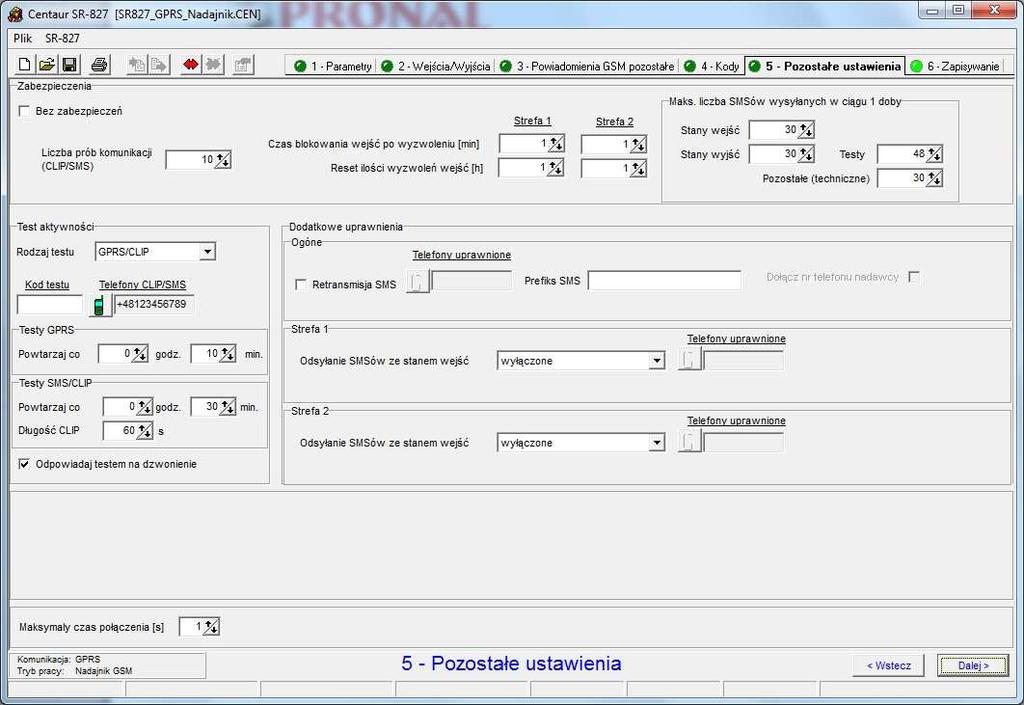The width and height of the screenshot is (1024, 705).
Task: Uncheck Odpowiadaj testem na dzwonienie
Action: tap(24, 464)
